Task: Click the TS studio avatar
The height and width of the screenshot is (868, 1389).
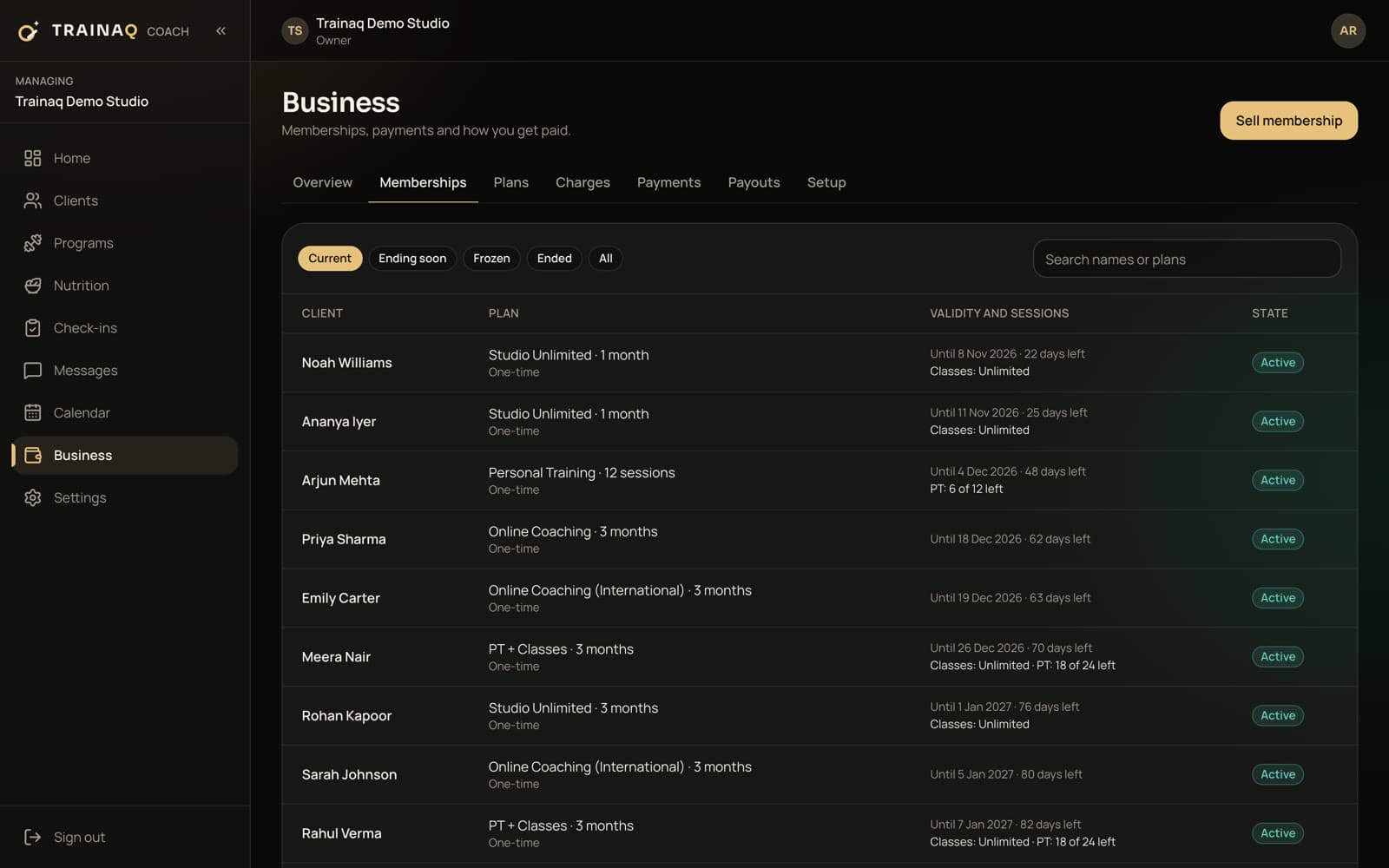Action: coord(295,30)
